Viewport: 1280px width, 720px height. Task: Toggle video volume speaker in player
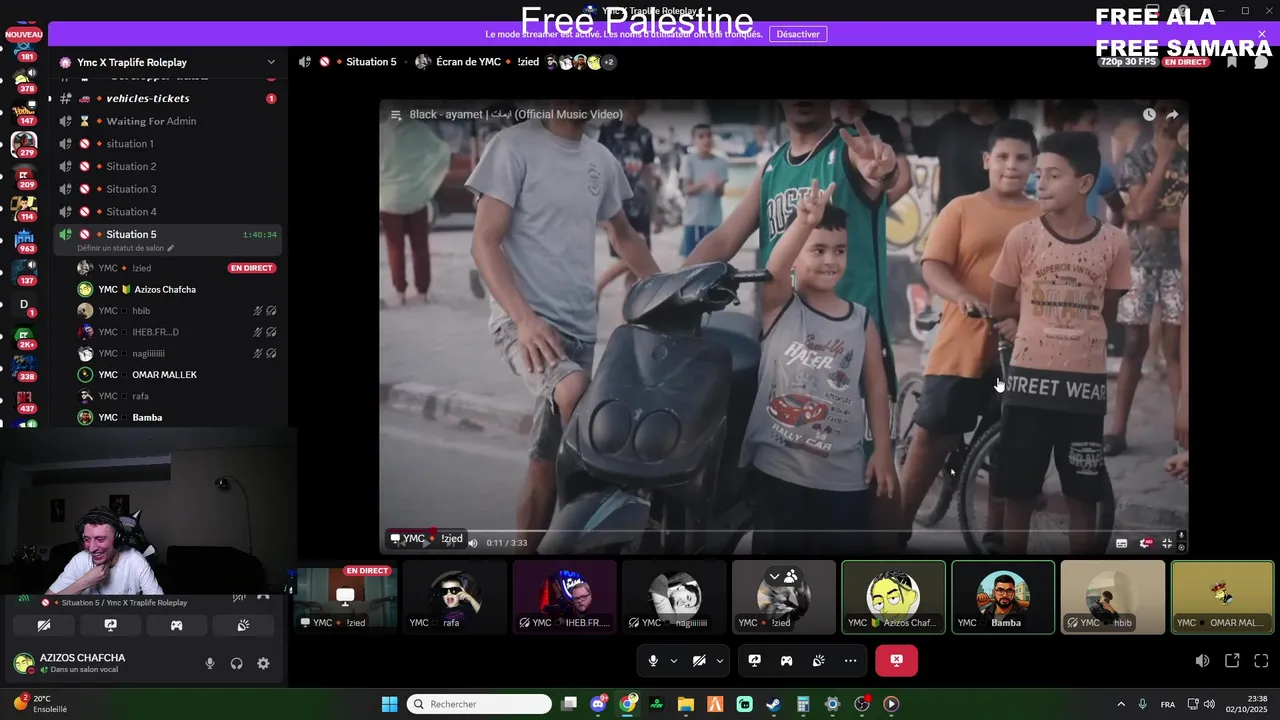click(473, 543)
